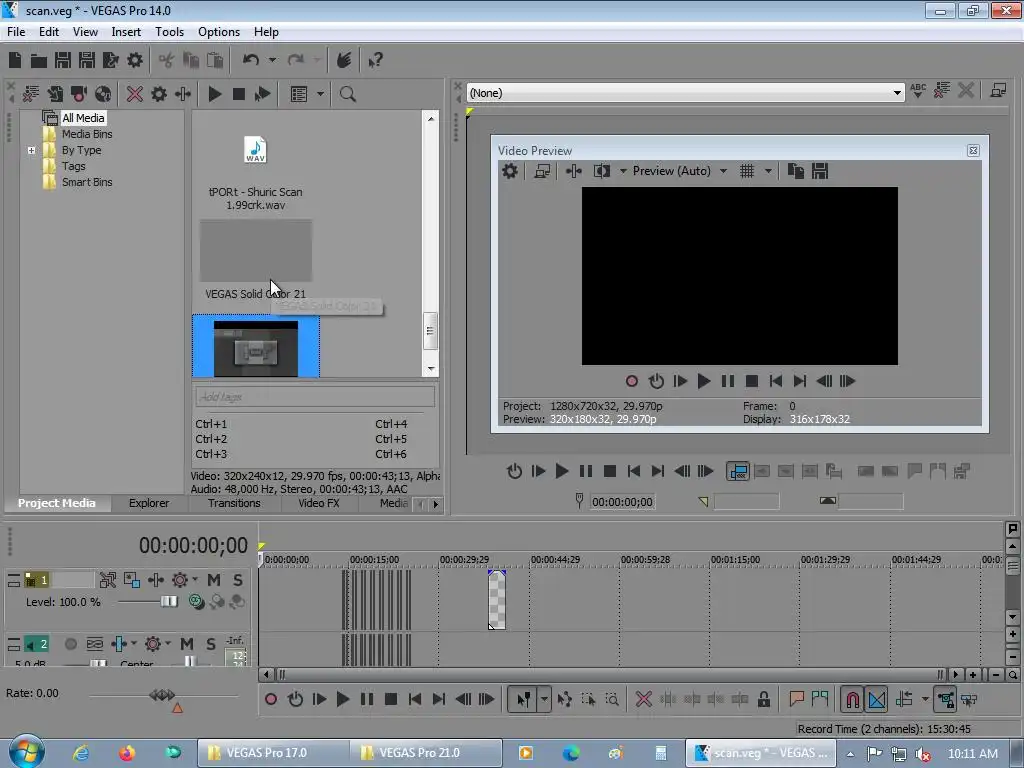This screenshot has width=1024, height=768.
Task: Mute audio track 2
Action: coord(187,644)
